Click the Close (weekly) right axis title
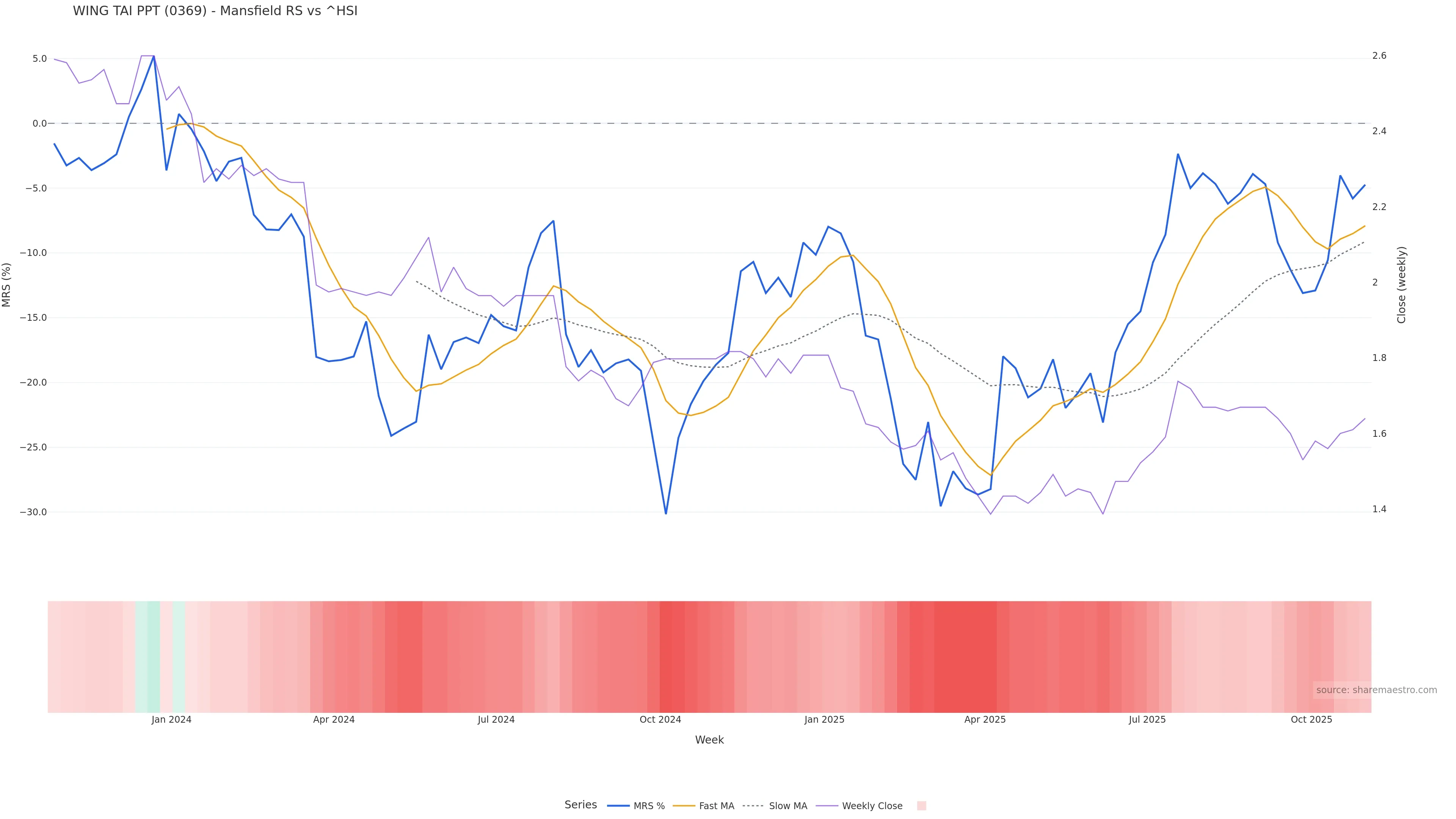The height and width of the screenshot is (819, 1456). (x=1401, y=285)
